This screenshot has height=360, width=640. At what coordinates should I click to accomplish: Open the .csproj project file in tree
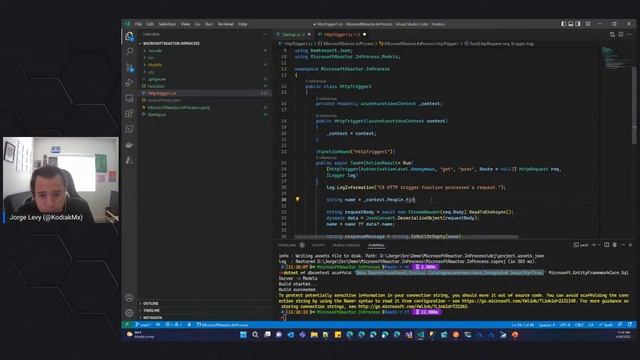(179, 107)
